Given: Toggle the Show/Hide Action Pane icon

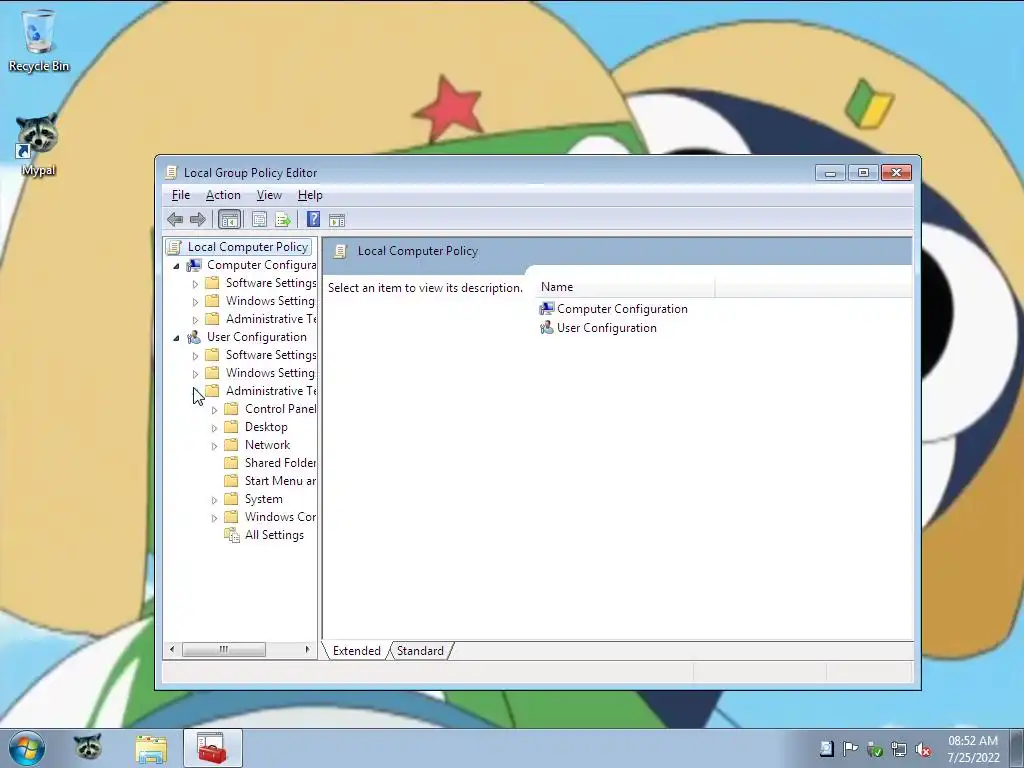Looking at the screenshot, I should point(337,220).
